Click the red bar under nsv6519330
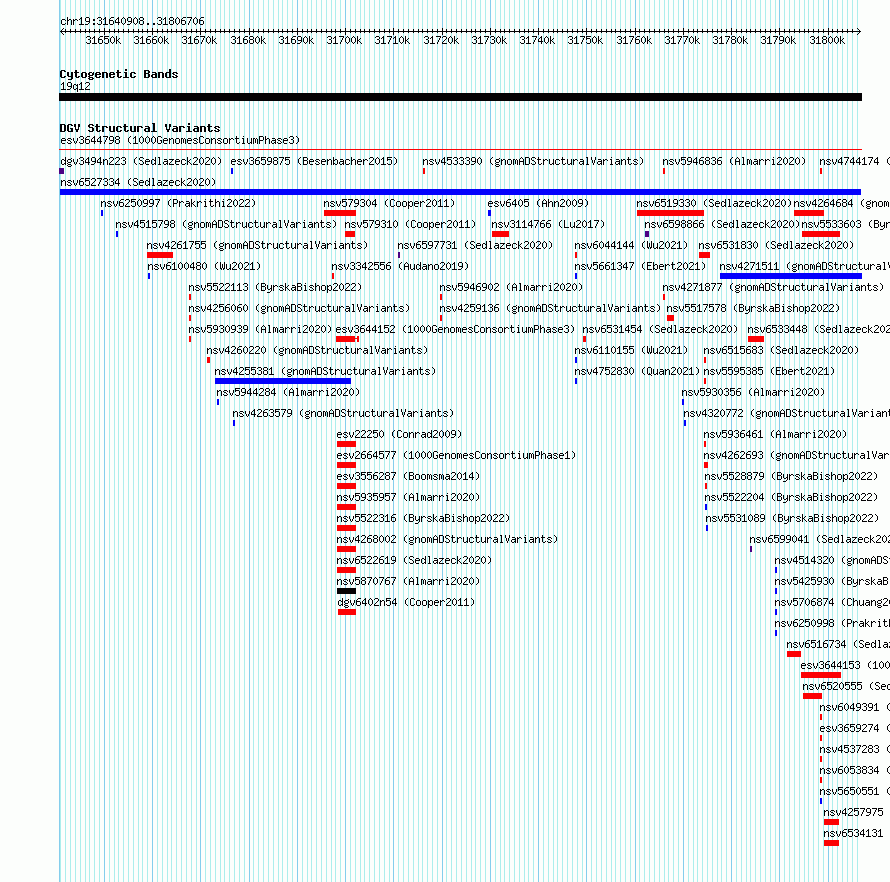Image resolution: width=890 pixels, height=882 pixels. [x=670, y=213]
